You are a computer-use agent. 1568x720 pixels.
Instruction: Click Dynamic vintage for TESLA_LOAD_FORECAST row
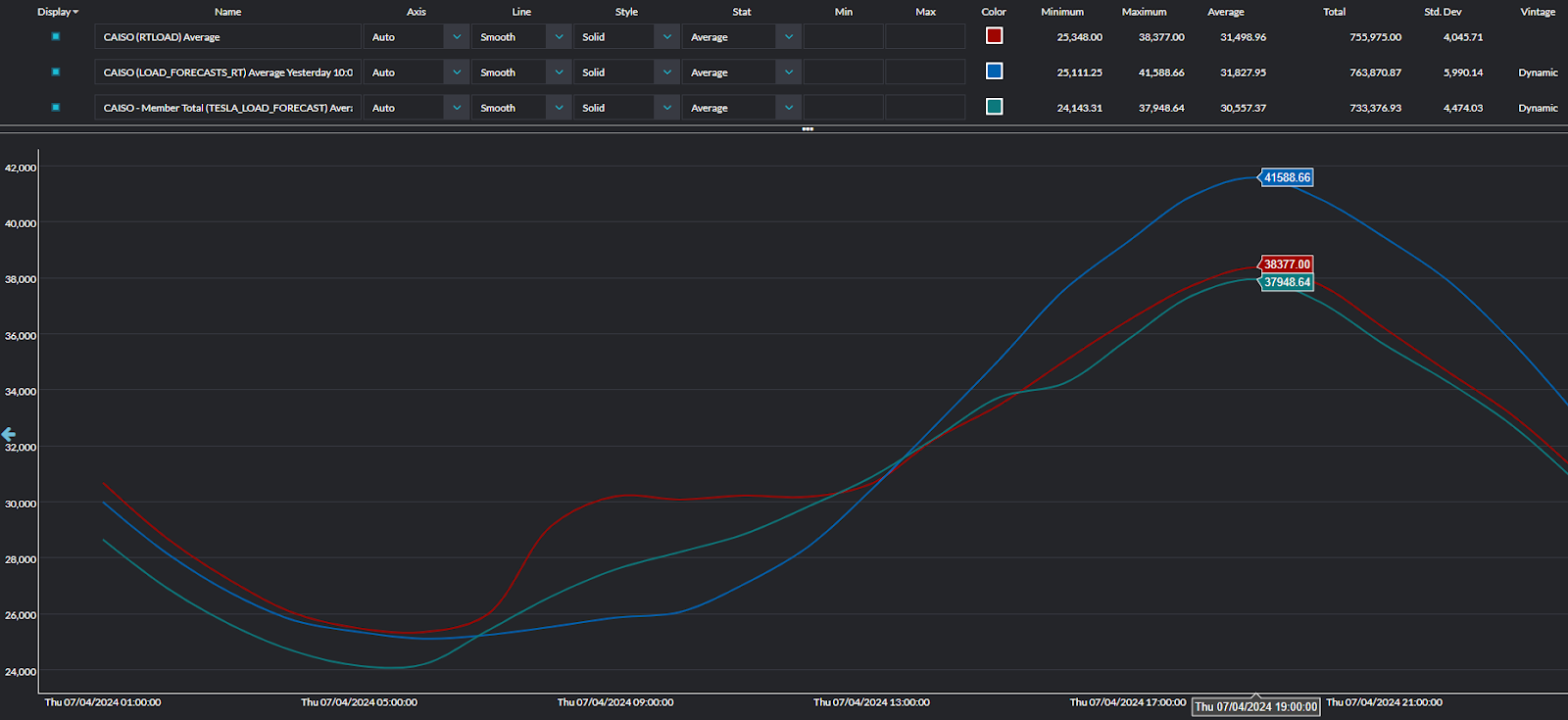click(1538, 108)
